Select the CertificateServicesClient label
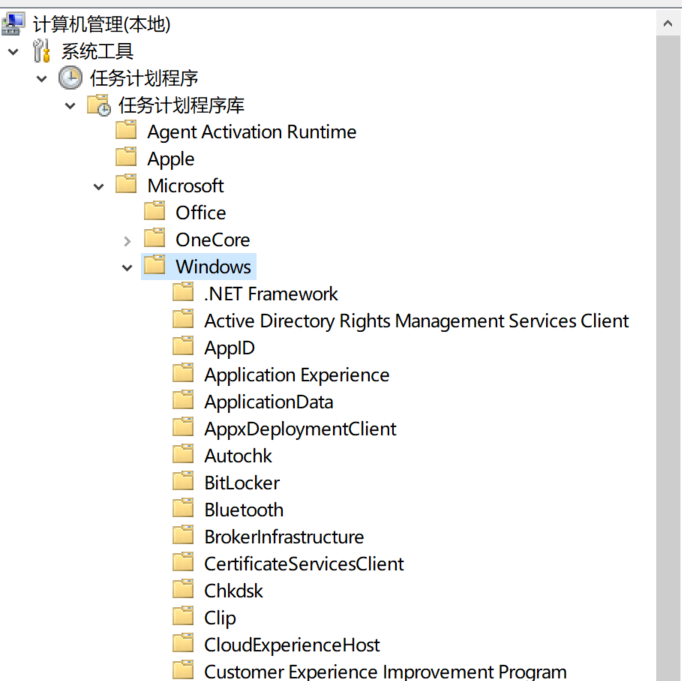Screen dimensions: 682x681 coord(304,564)
